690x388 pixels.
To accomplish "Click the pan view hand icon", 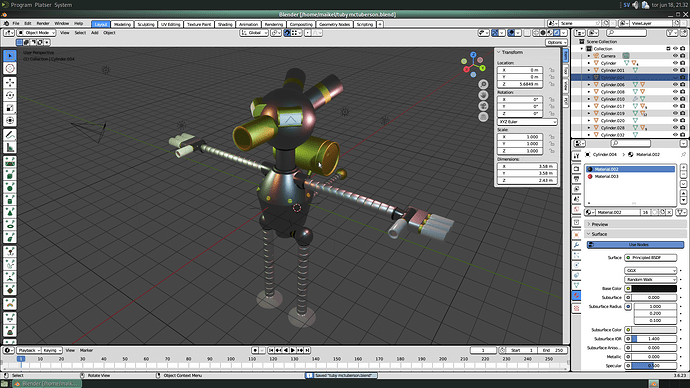I will [483, 95].
